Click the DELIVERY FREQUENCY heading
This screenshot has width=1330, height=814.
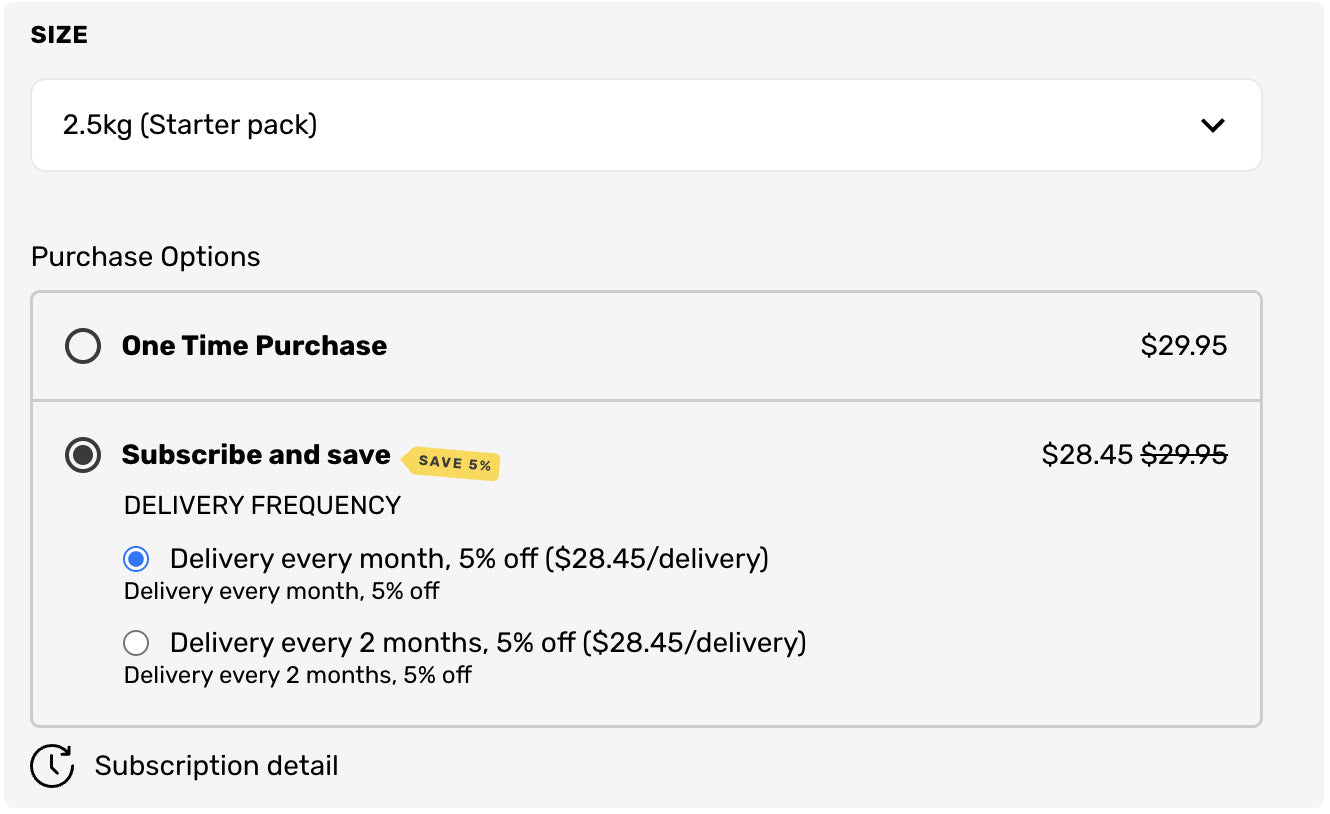click(262, 506)
